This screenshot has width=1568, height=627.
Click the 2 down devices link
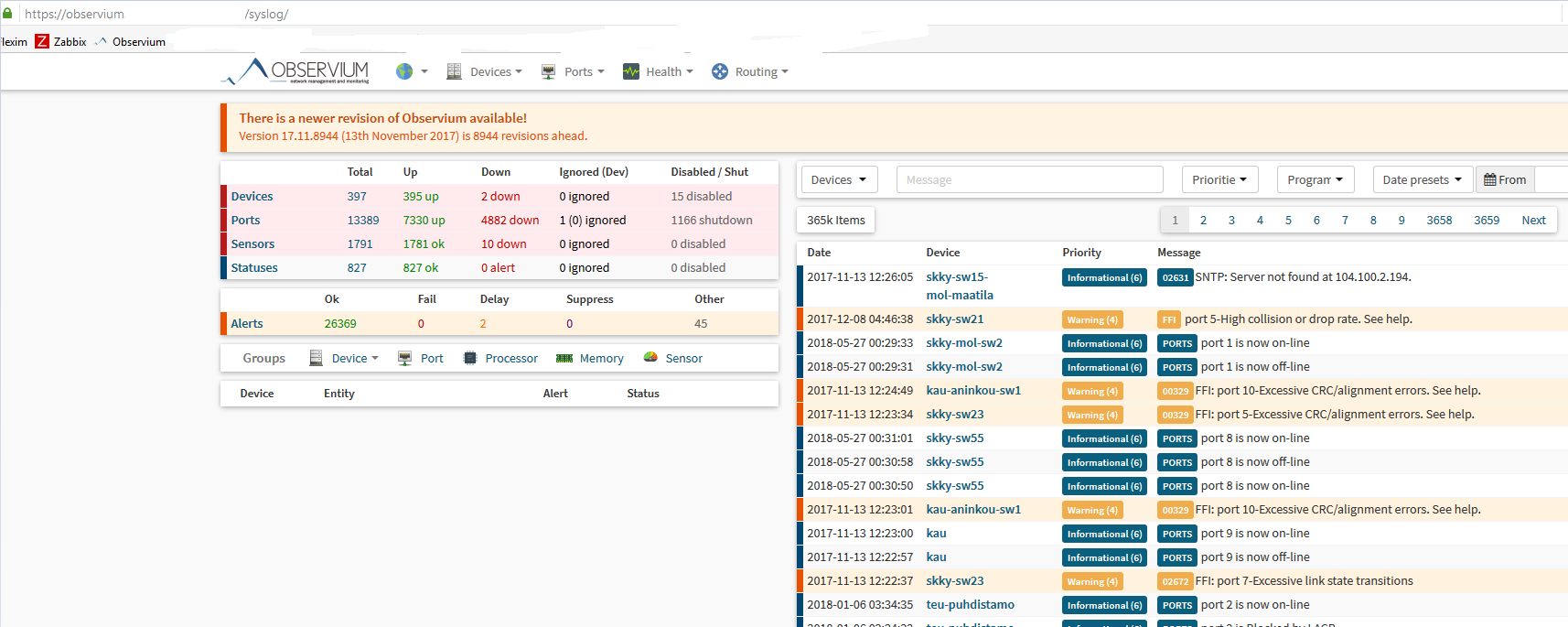click(x=500, y=196)
